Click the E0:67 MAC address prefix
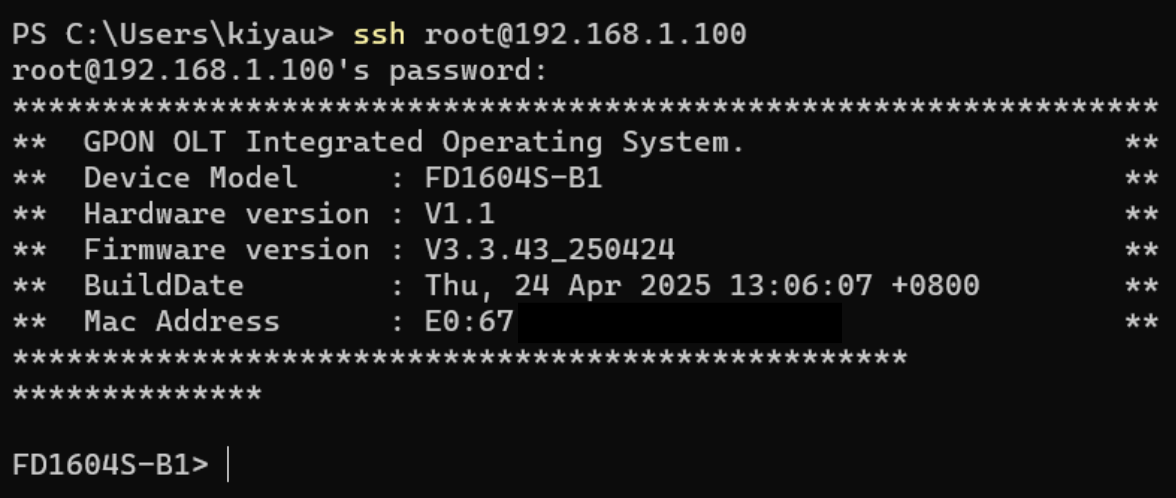1176x498 pixels. coord(468,322)
